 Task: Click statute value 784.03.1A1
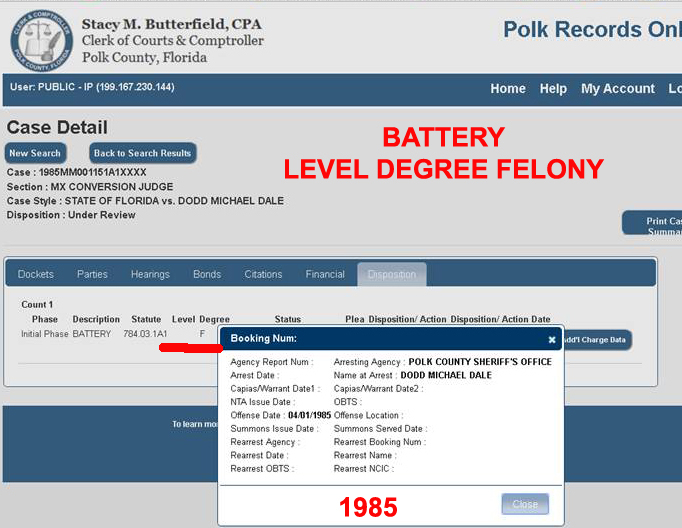145,334
